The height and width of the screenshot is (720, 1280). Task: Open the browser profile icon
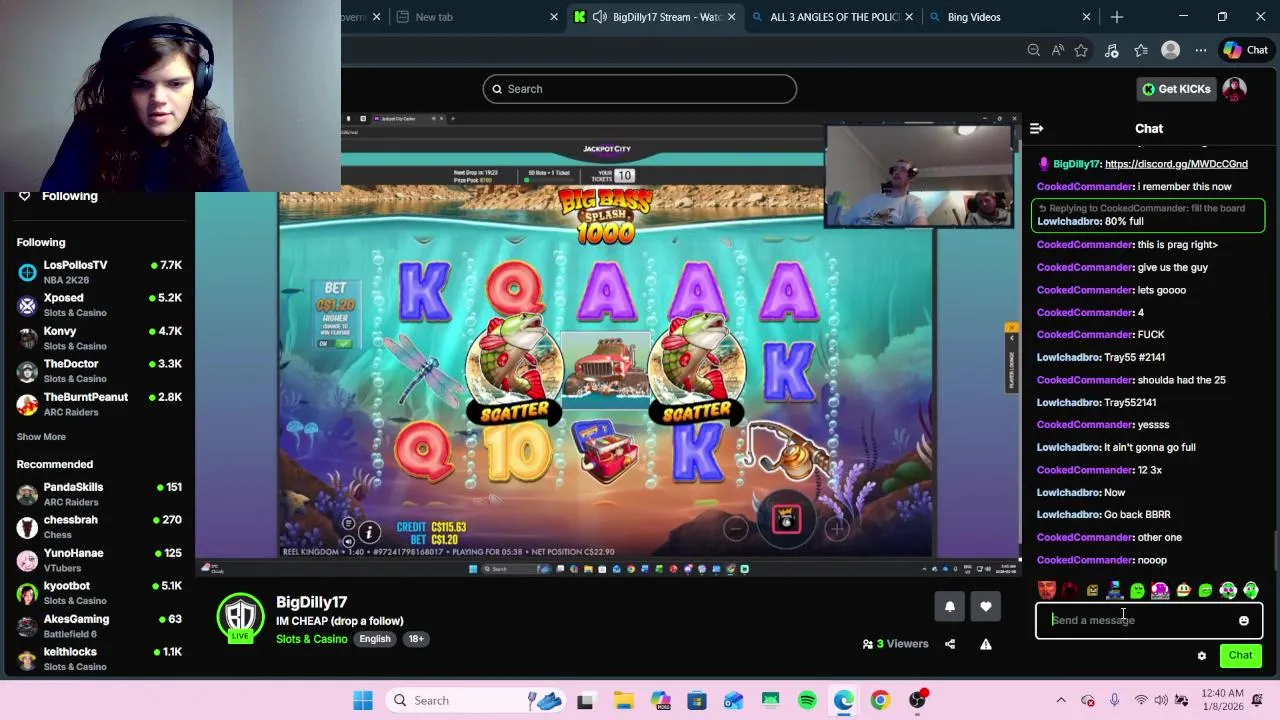[x=1170, y=50]
